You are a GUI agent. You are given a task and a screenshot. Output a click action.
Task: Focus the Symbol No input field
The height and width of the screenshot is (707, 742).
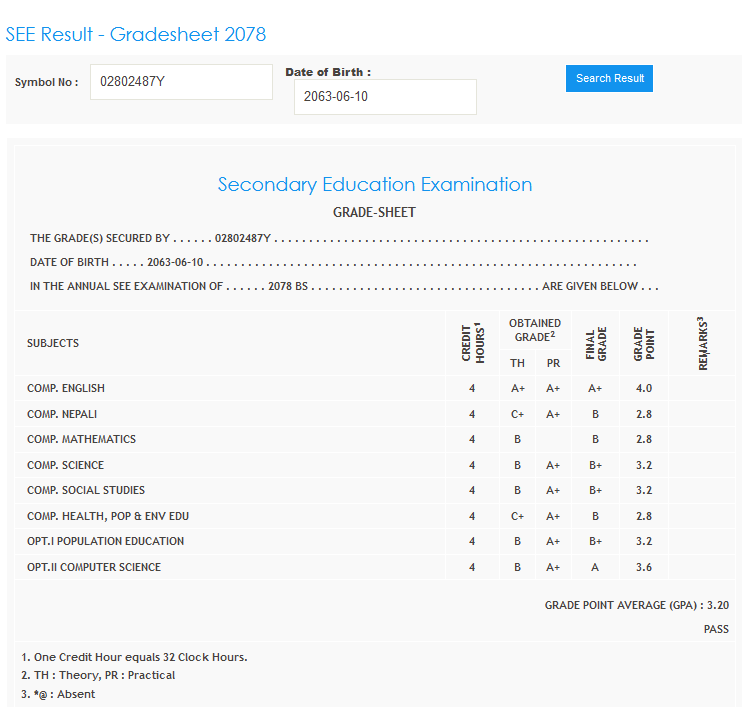(181, 82)
